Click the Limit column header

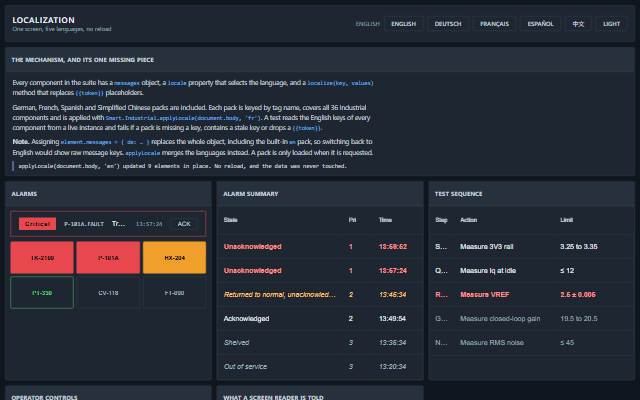[567, 220]
